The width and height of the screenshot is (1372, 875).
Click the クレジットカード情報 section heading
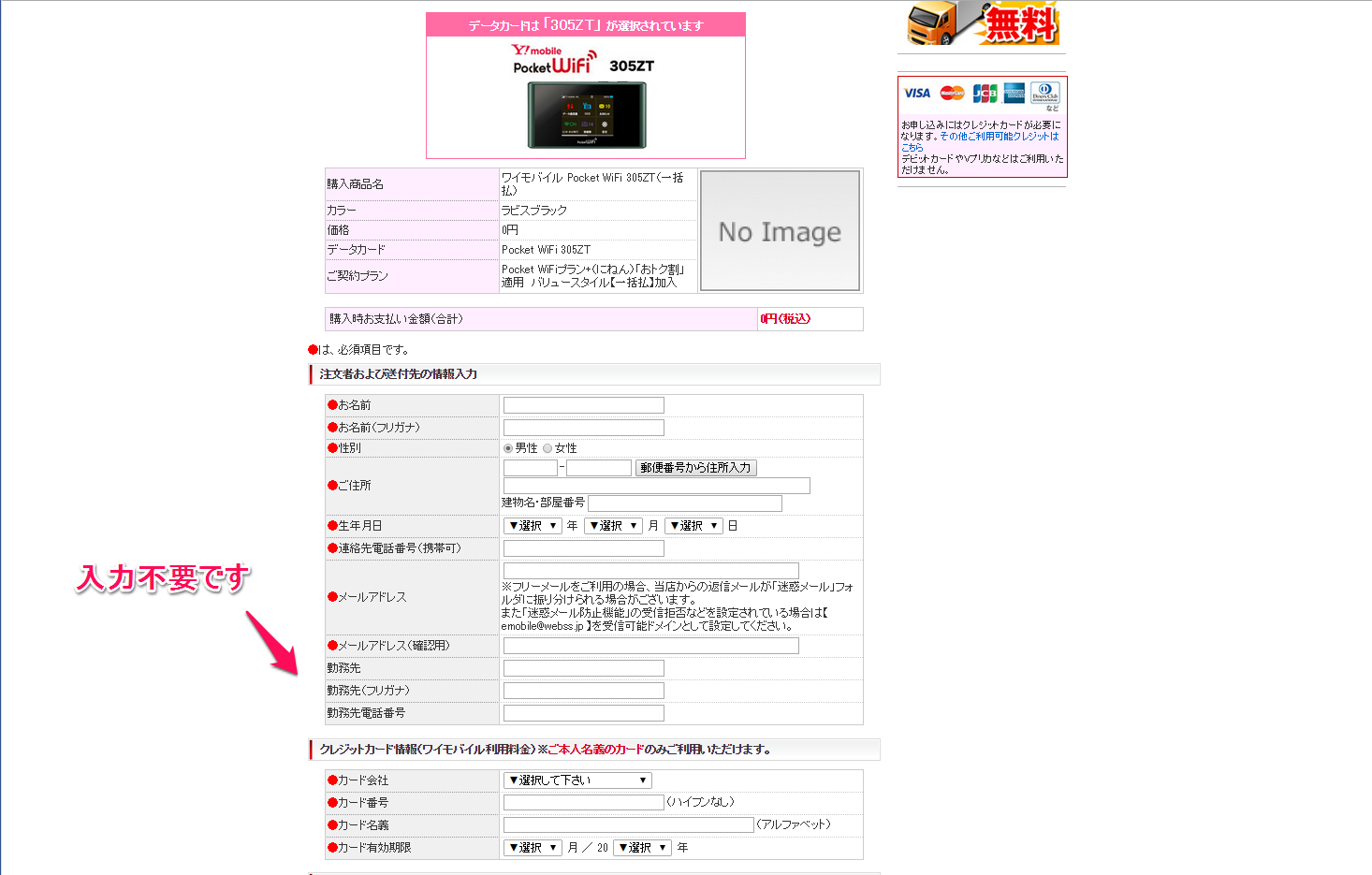pos(546,750)
